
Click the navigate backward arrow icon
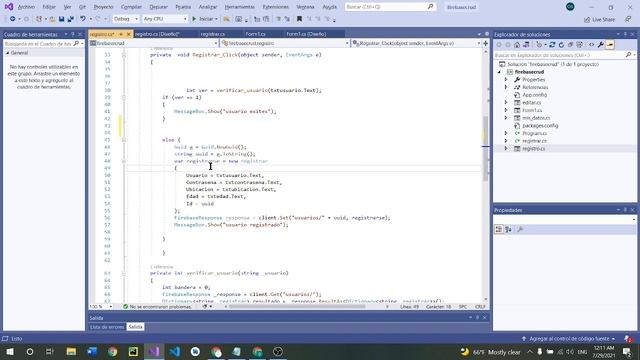coord(13,19)
